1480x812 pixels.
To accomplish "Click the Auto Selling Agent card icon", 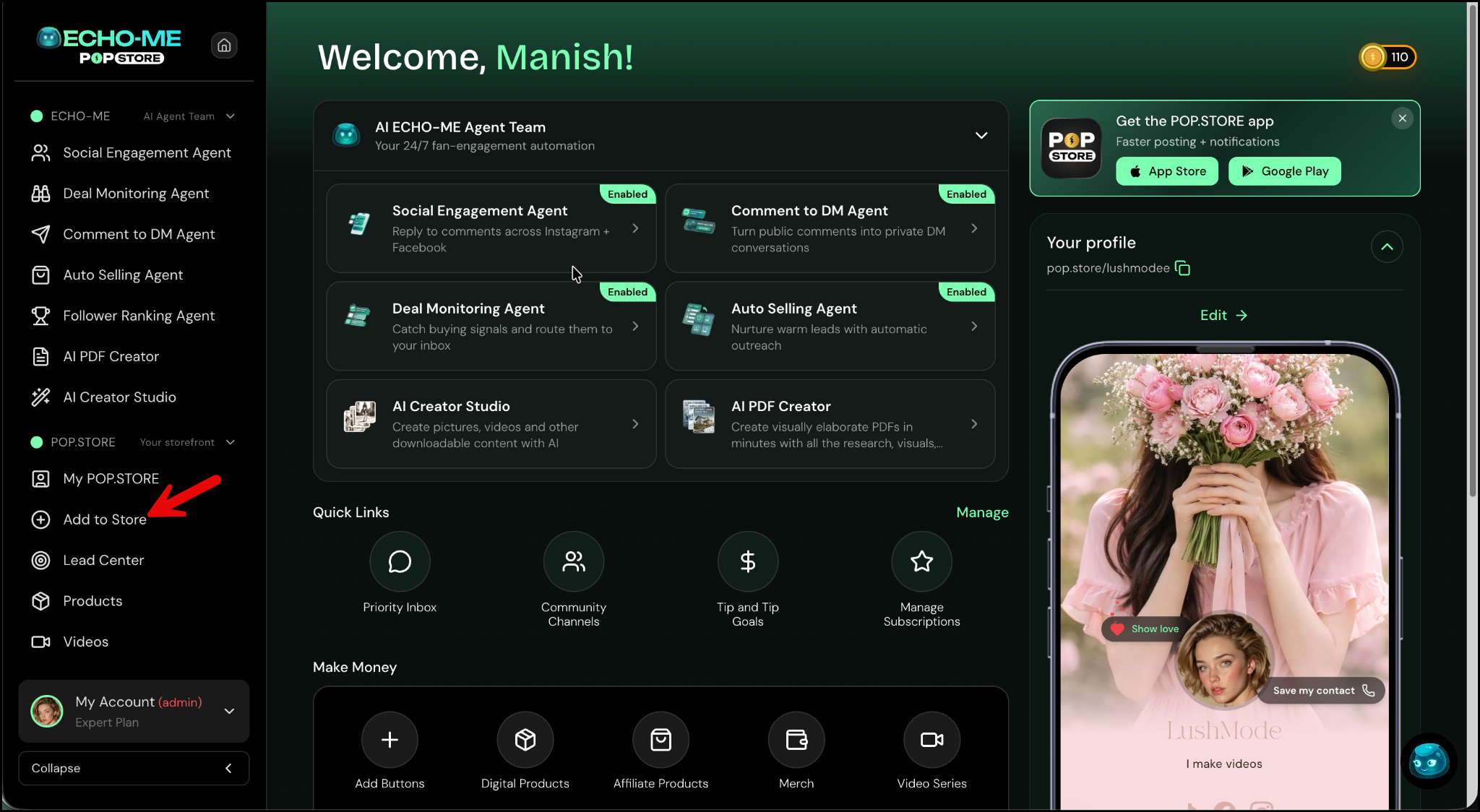I will pos(698,319).
